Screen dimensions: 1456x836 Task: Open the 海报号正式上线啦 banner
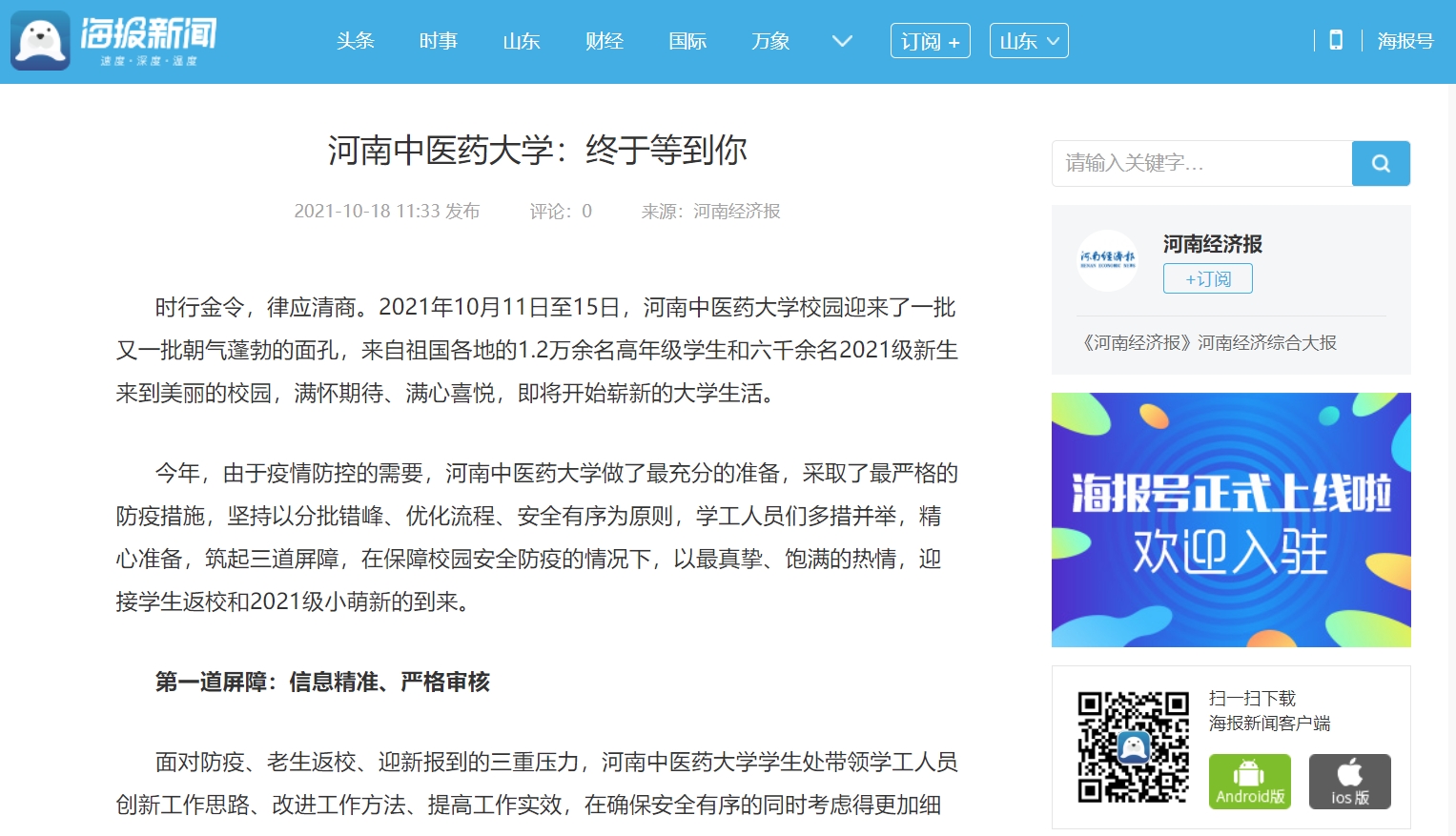click(x=1231, y=520)
